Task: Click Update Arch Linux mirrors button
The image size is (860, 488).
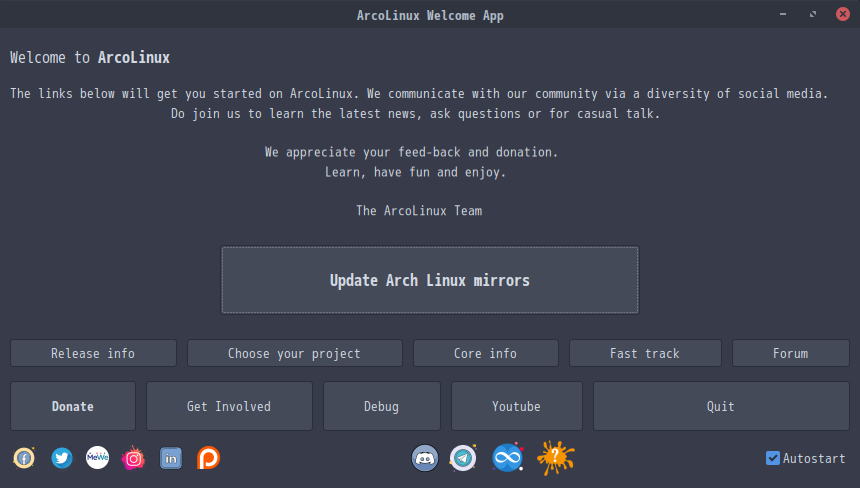Action: tap(430, 280)
